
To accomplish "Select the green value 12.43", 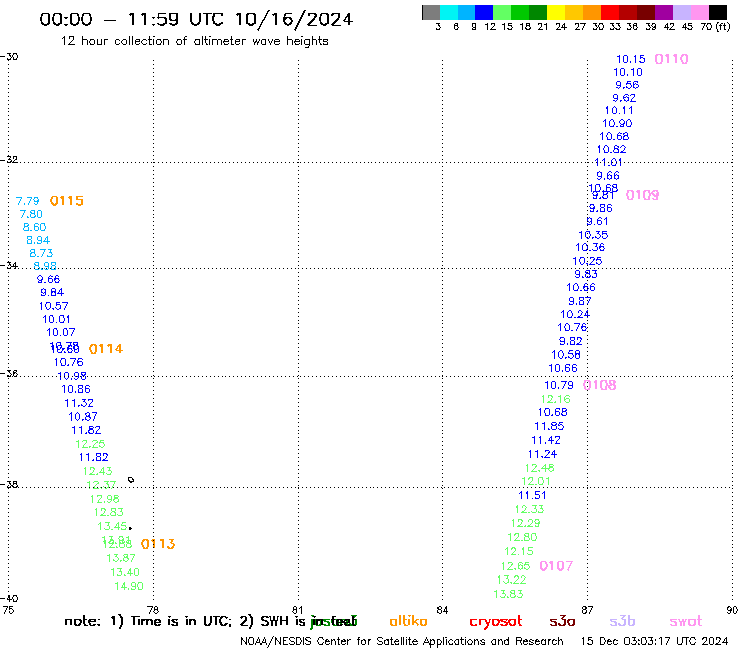I will pyautogui.click(x=97, y=471).
